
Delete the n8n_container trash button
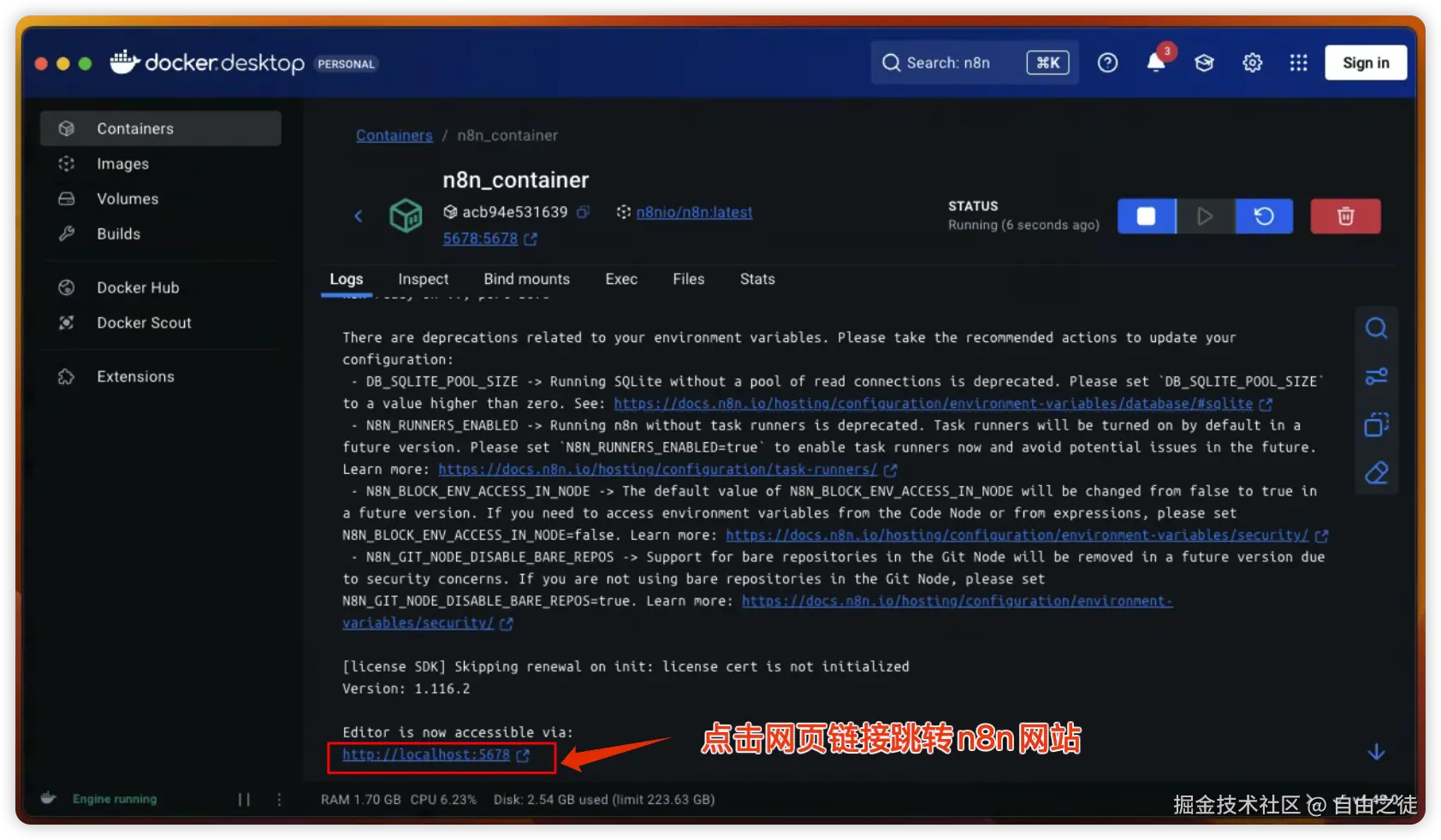(x=1345, y=216)
